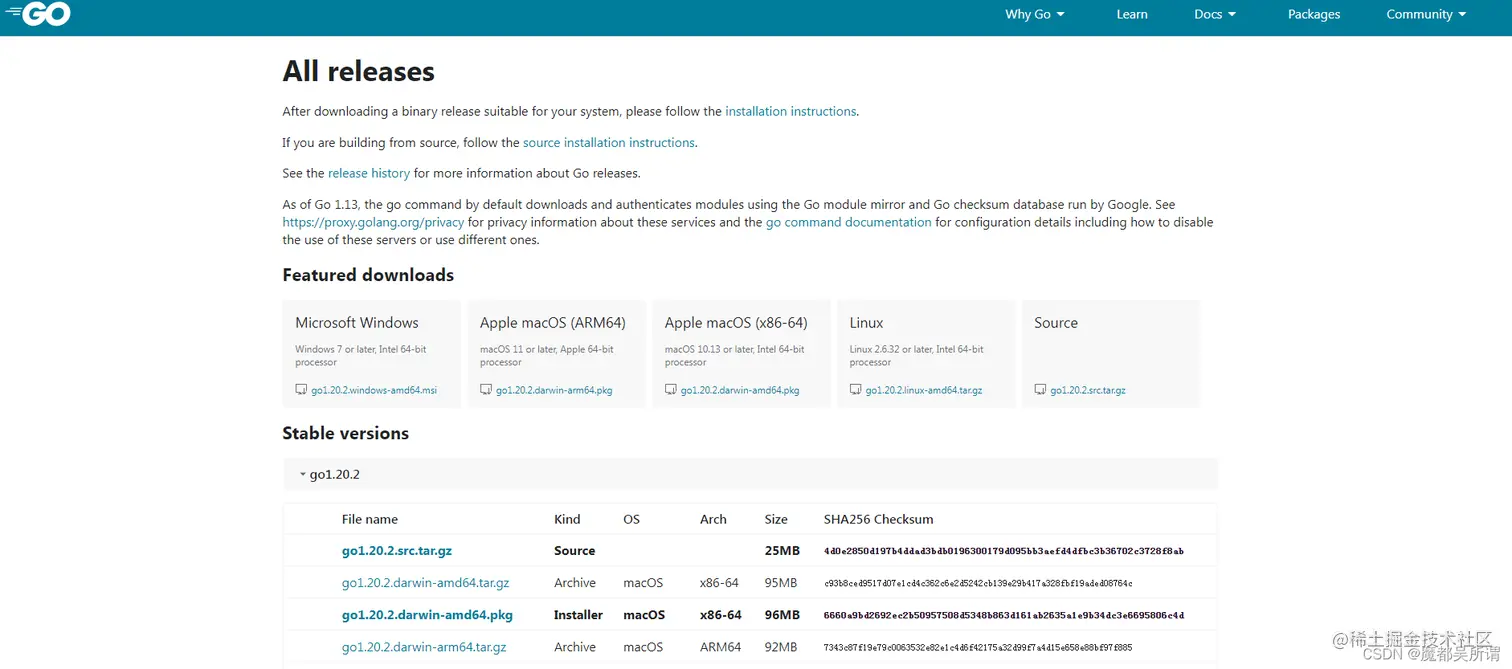Open the Why Go dropdown menu

pos(1035,14)
